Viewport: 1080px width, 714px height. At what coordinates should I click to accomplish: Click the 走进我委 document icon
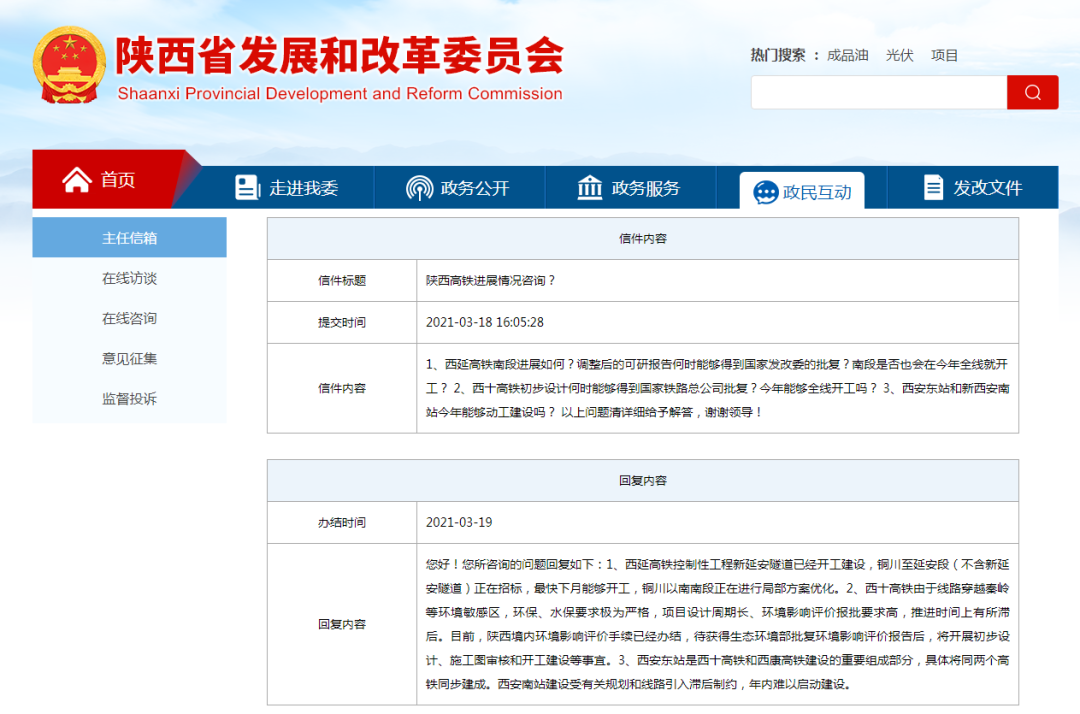[247, 187]
